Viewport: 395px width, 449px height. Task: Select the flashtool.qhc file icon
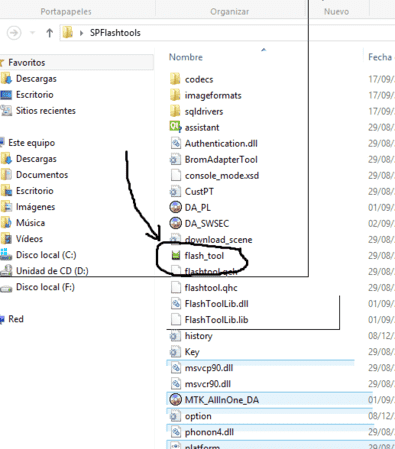(x=175, y=287)
